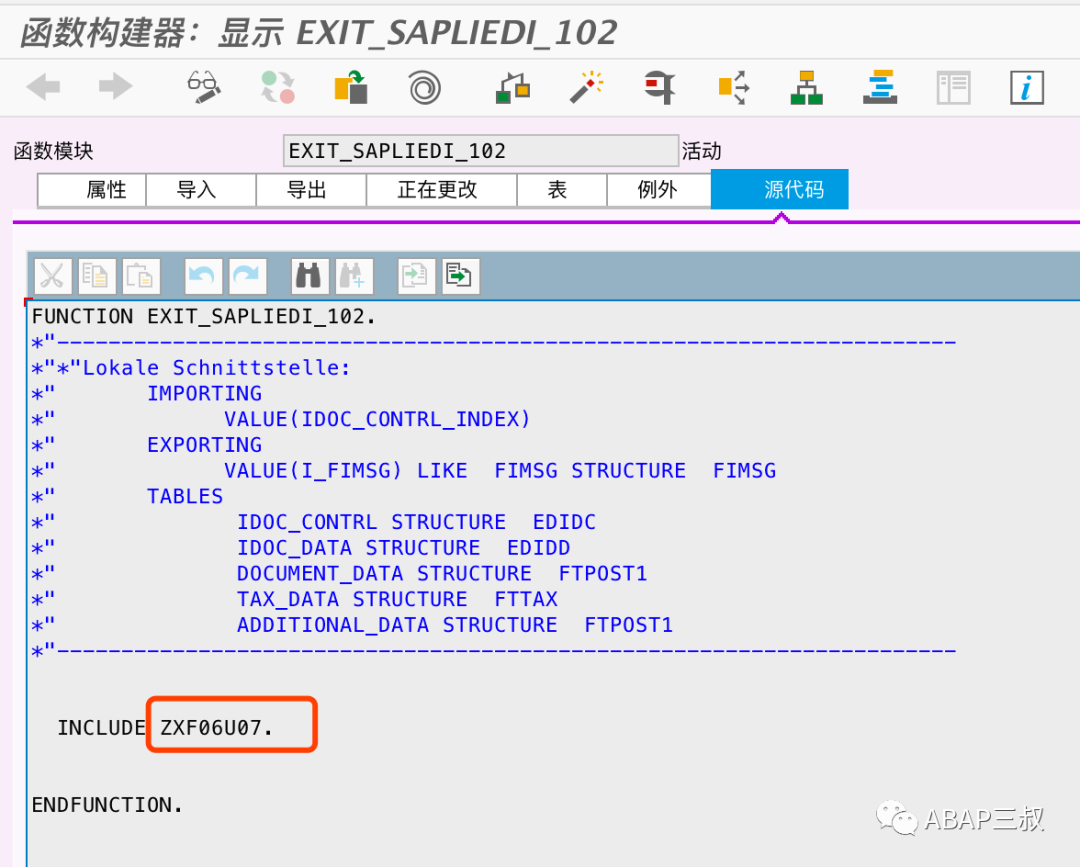The width and height of the screenshot is (1080, 867).
Task: Click the grayed Insert statement pattern icon
Action: (416, 277)
